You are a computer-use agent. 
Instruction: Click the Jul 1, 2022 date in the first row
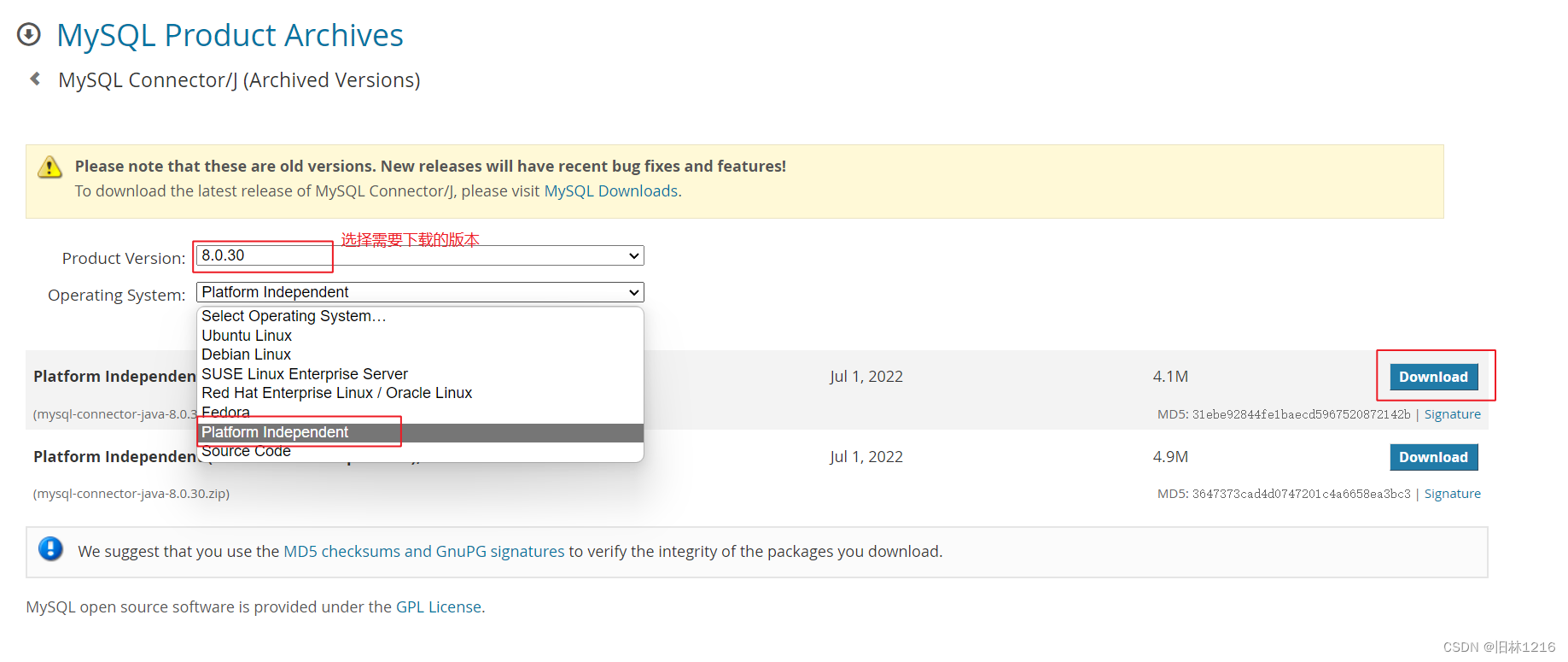tap(866, 377)
